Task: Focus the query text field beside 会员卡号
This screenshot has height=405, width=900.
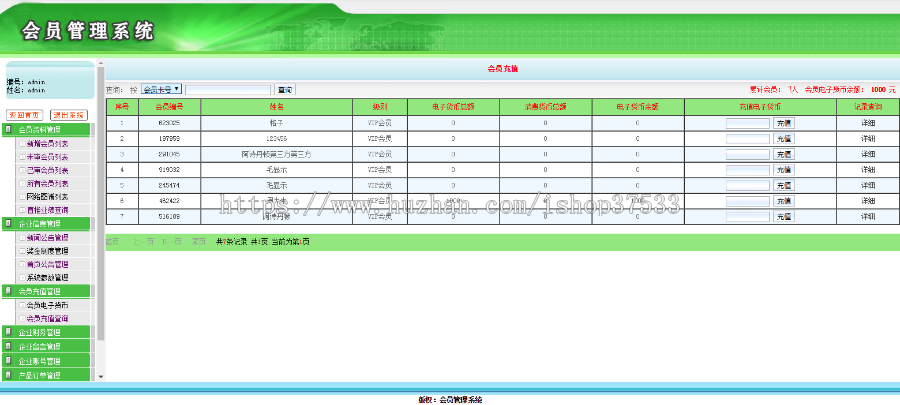Action: [x=228, y=89]
